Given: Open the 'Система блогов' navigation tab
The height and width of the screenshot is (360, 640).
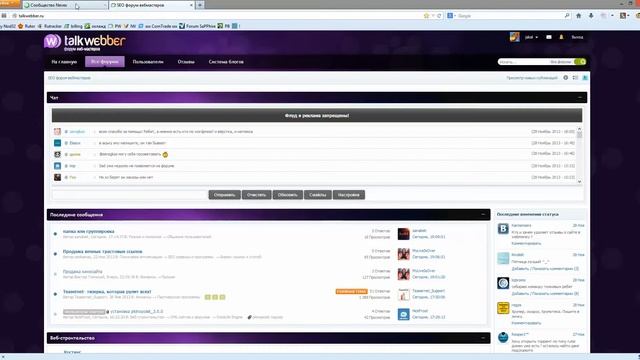Looking at the screenshot, I should 226,62.
